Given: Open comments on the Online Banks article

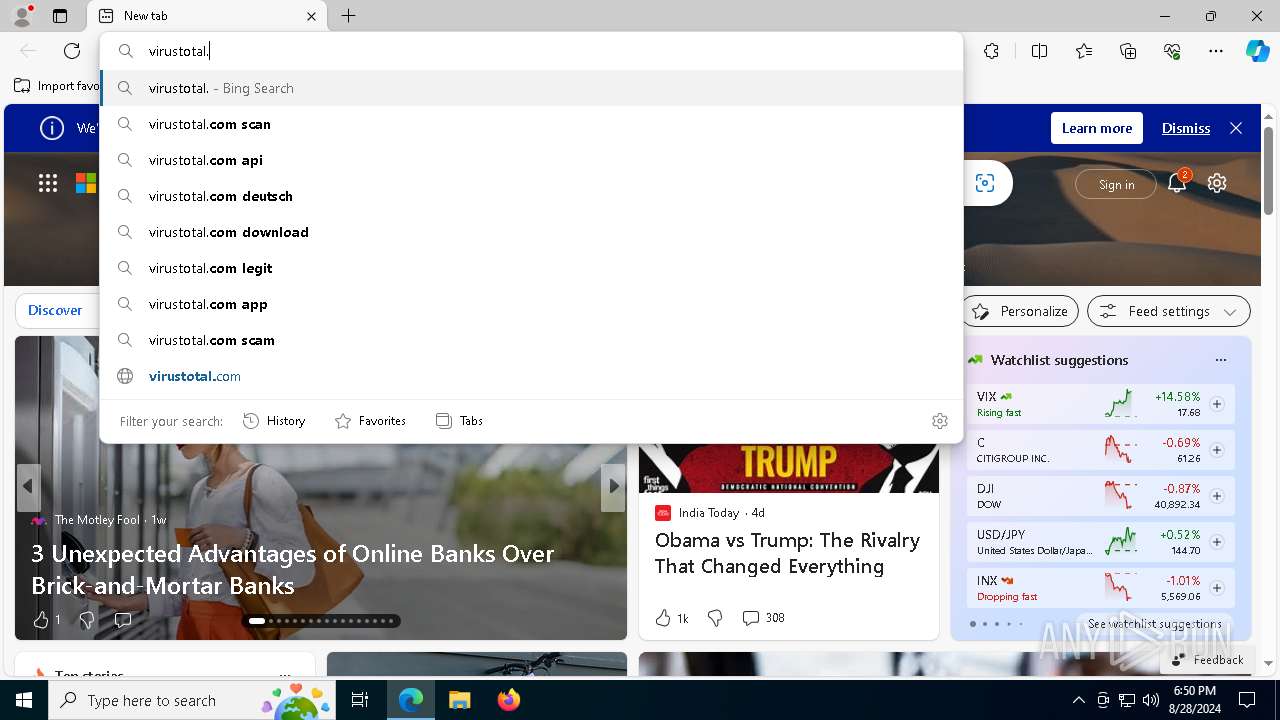Looking at the screenshot, I should point(123,620).
